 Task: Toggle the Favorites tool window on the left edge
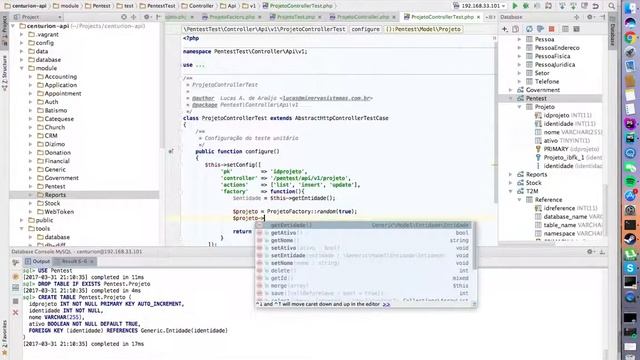pos(4,337)
